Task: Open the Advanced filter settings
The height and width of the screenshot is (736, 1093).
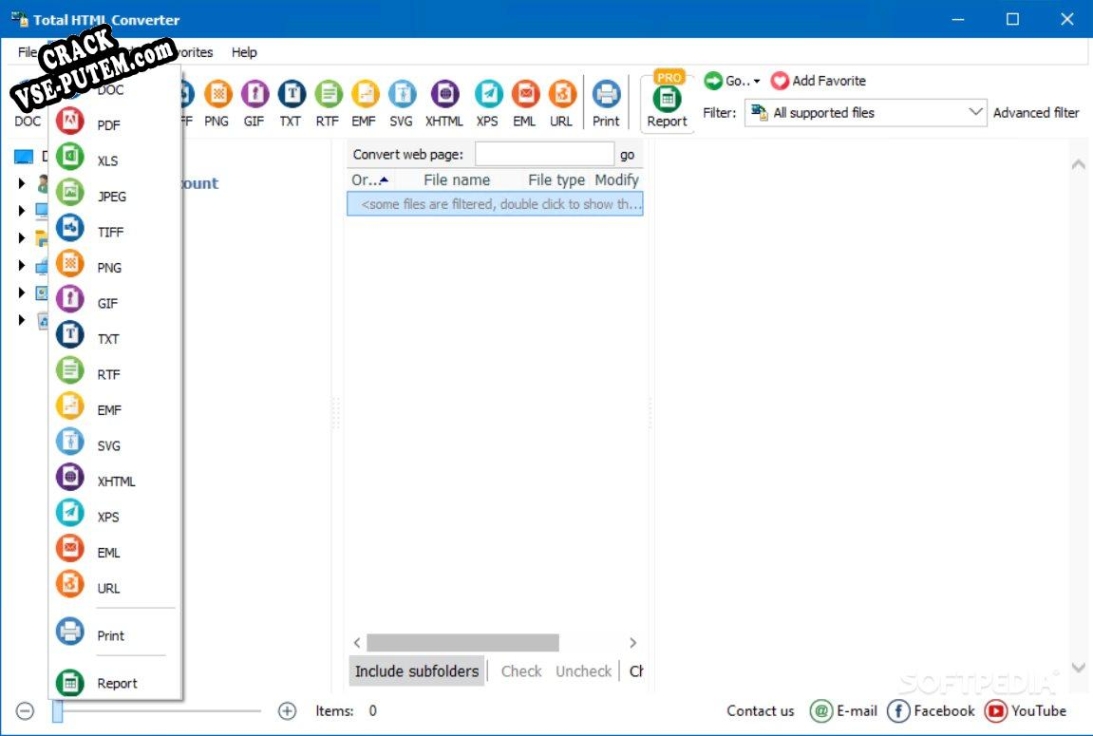Action: tap(1036, 113)
